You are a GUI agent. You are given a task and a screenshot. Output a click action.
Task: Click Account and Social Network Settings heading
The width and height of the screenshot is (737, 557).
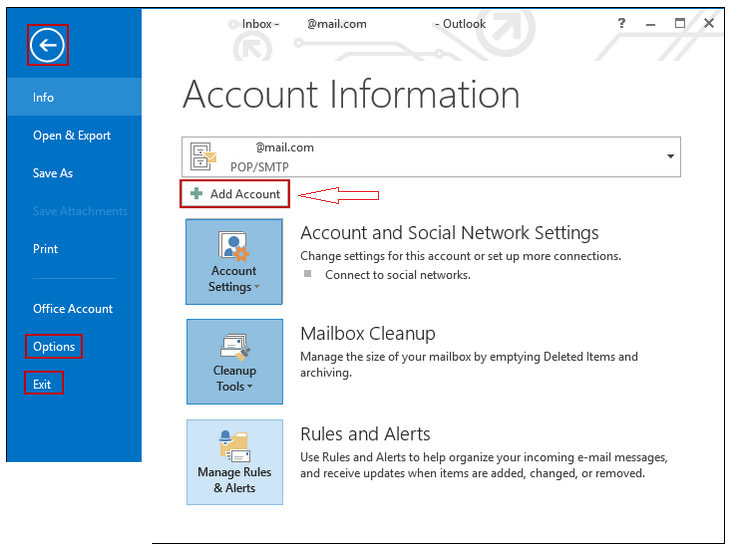(x=449, y=233)
